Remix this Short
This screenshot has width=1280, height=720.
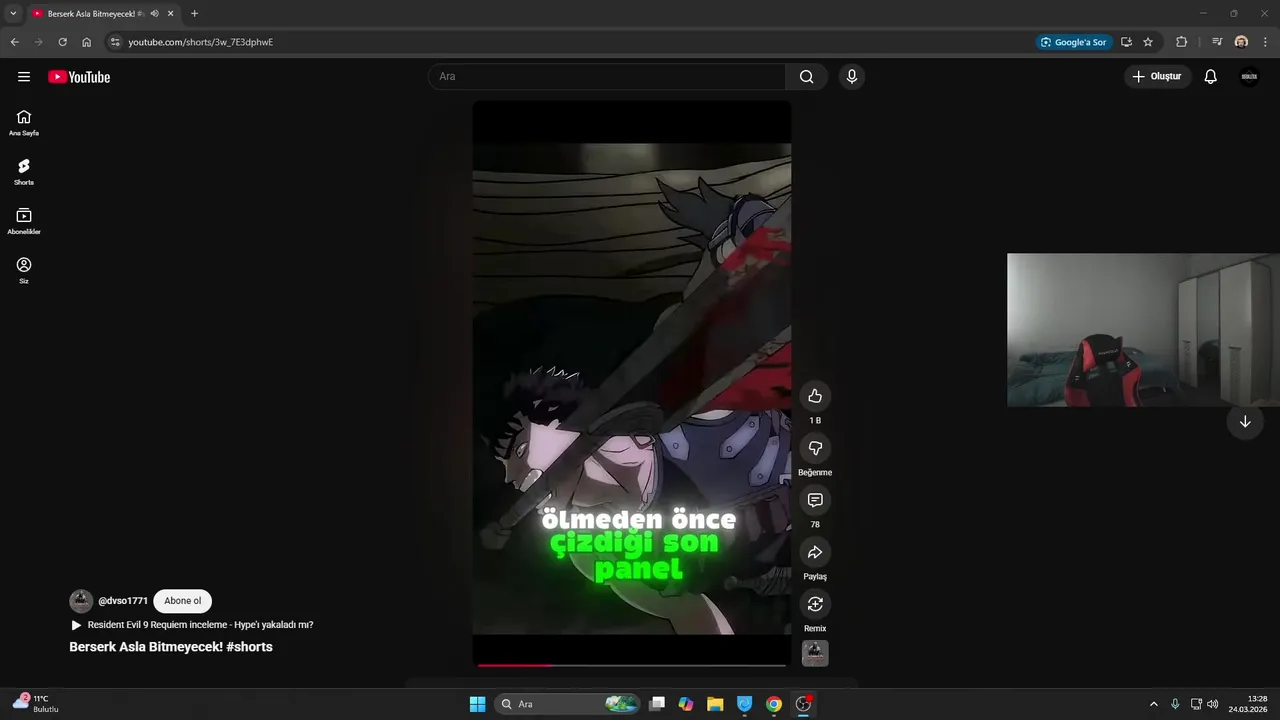click(x=815, y=604)
